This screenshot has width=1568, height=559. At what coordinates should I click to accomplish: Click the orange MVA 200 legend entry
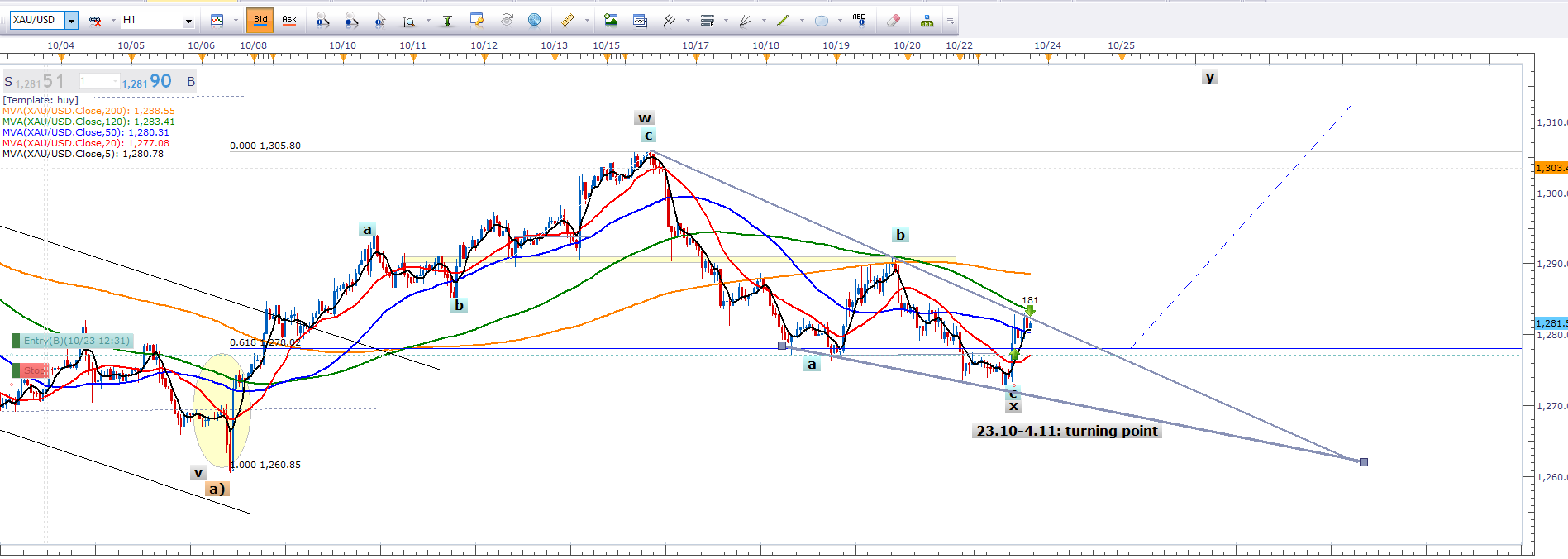click(x=88, y=111)
